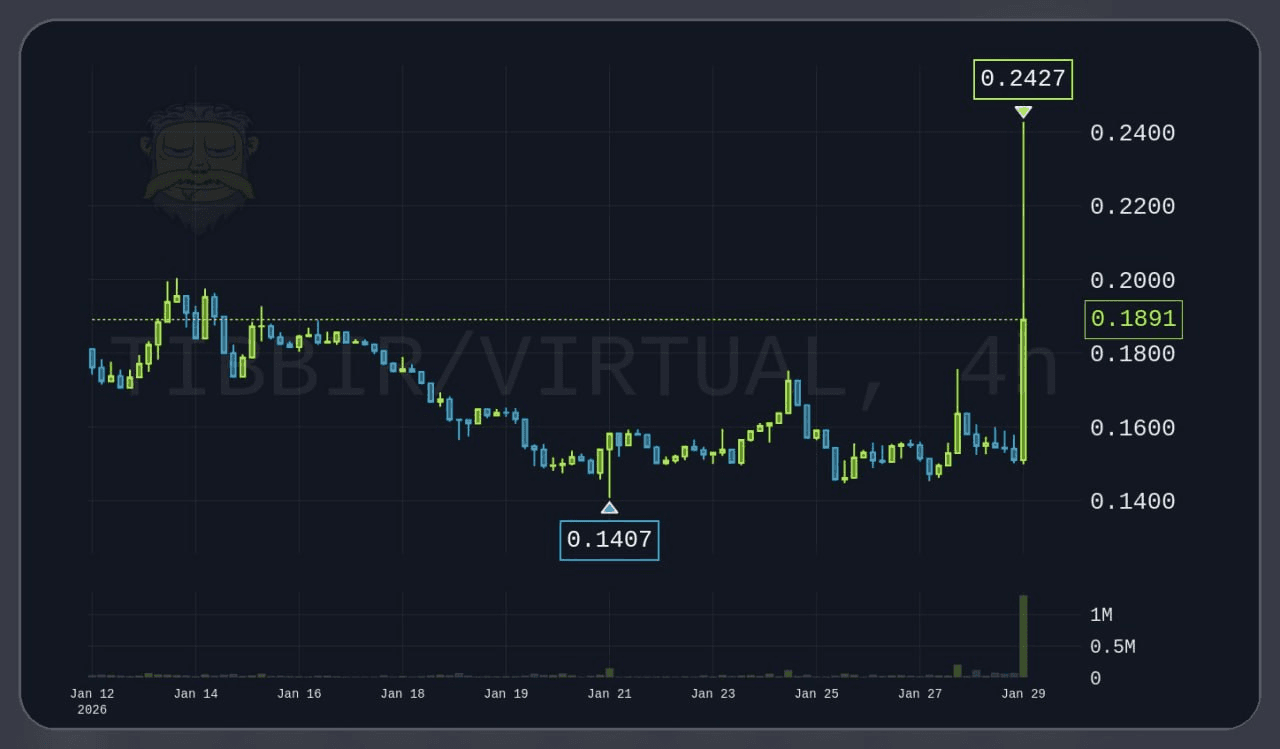Pick the Jan 25 date label
Screen dimensions: 1280x749
coord(816,693)
